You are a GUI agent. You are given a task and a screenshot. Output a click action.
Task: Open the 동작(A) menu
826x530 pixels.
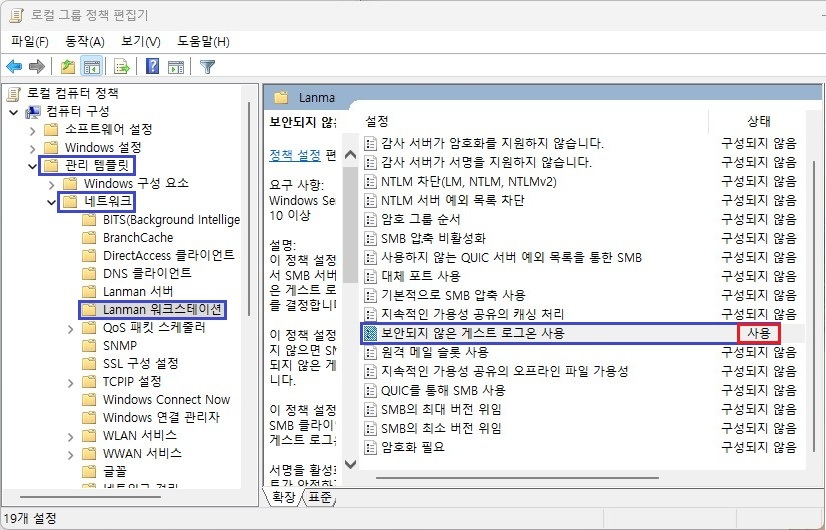coord(85,42)
